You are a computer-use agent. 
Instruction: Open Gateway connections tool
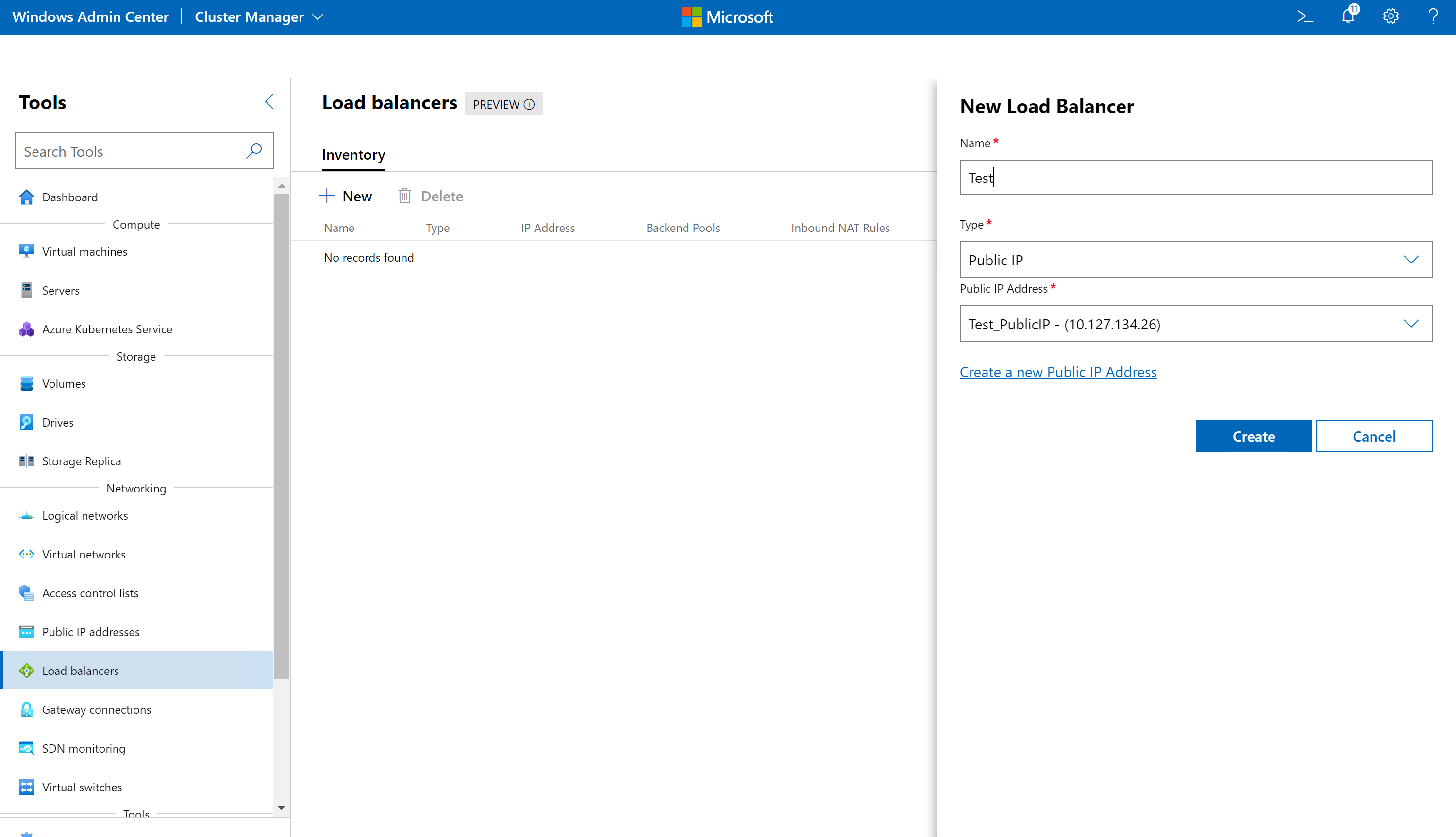96,709
